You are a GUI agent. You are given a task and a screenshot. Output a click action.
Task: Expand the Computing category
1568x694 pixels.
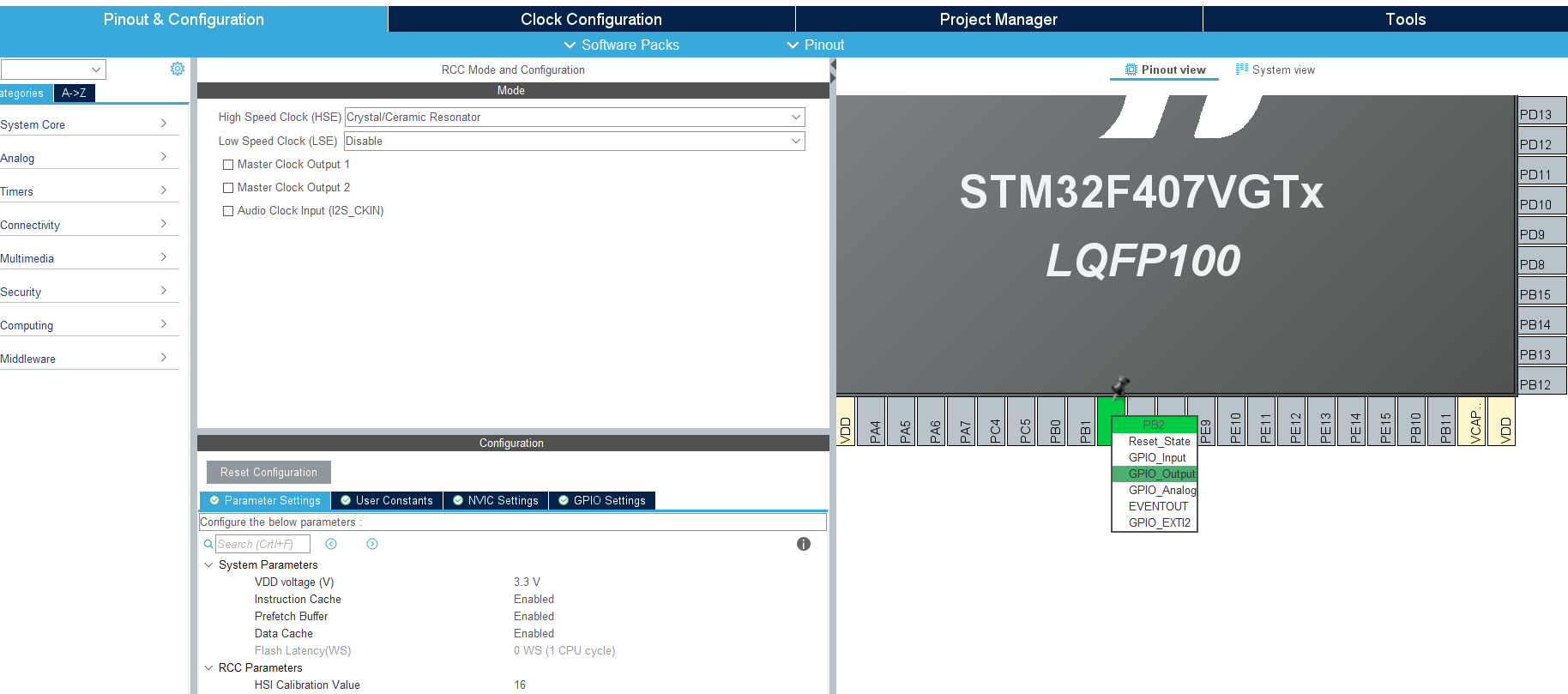pos(89,325)
